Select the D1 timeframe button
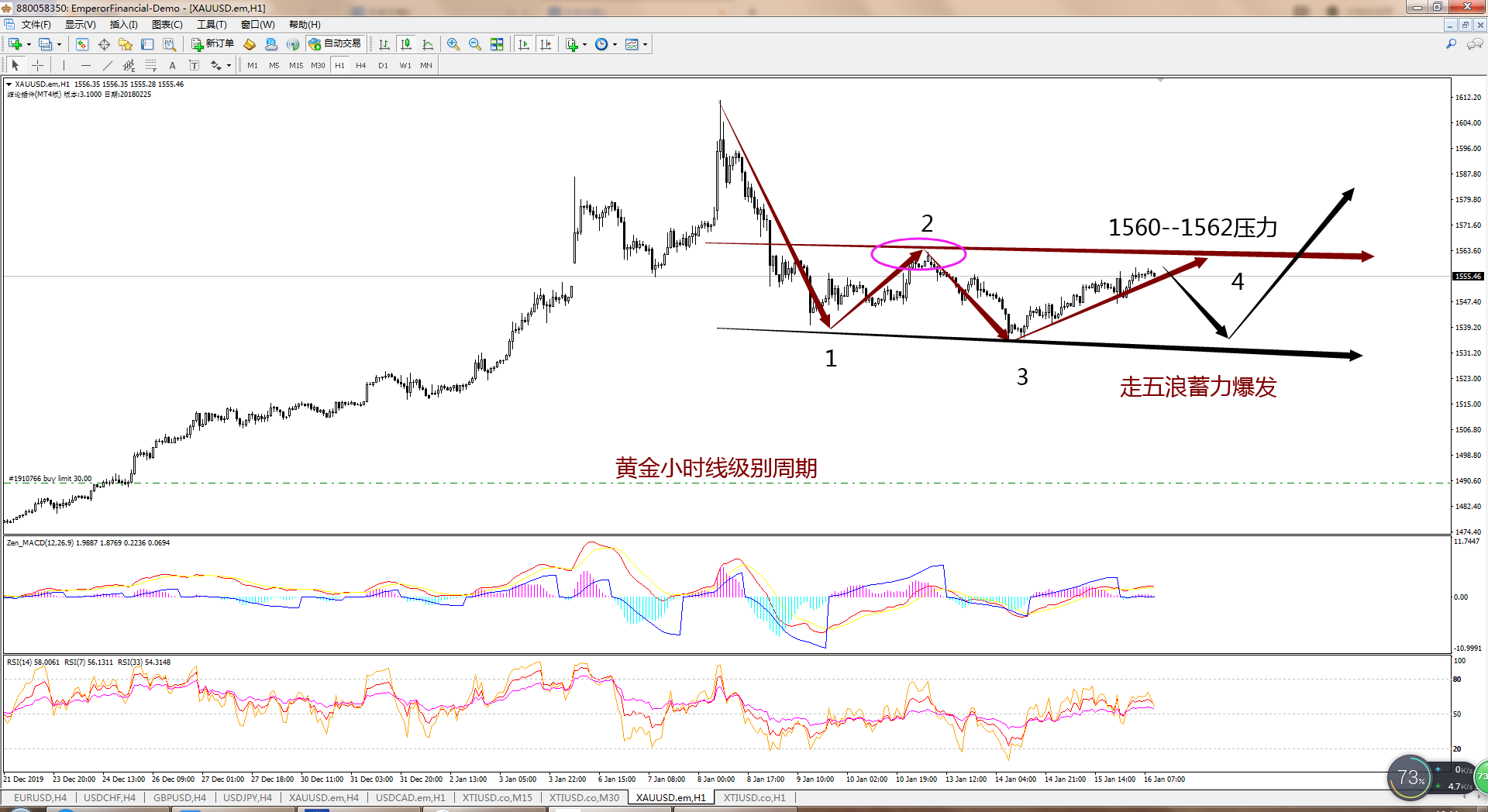 383,65
